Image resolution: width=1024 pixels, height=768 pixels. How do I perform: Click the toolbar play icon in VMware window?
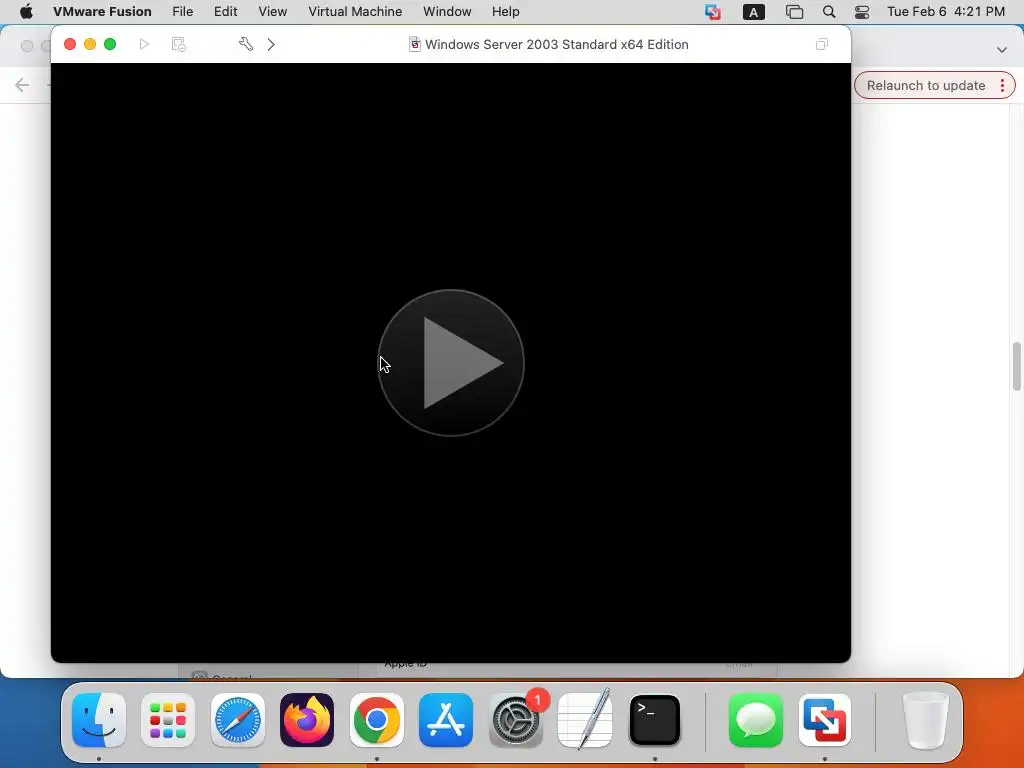click(x=144, y=44)
